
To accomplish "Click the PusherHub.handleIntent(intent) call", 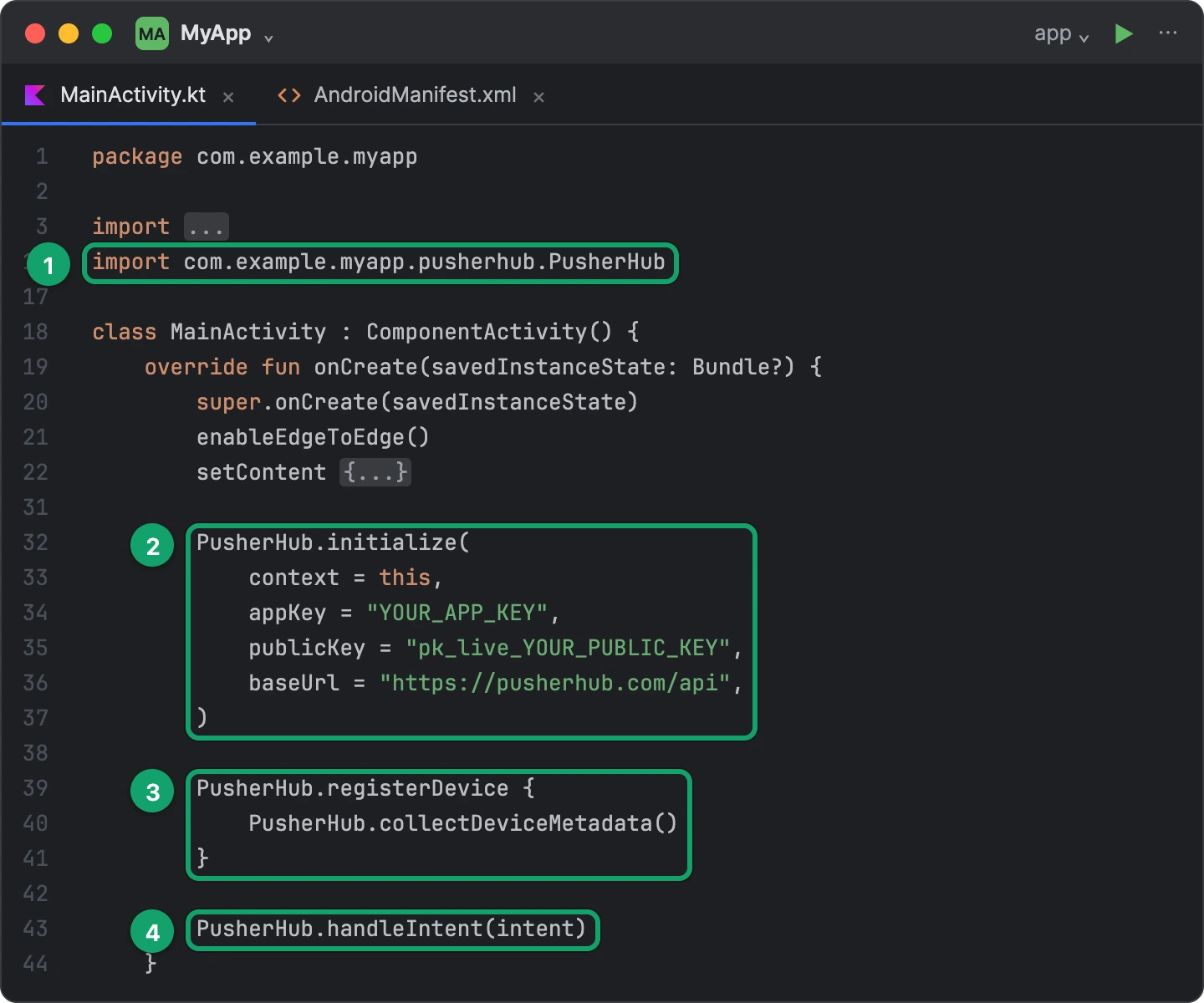I will [391, 929].
